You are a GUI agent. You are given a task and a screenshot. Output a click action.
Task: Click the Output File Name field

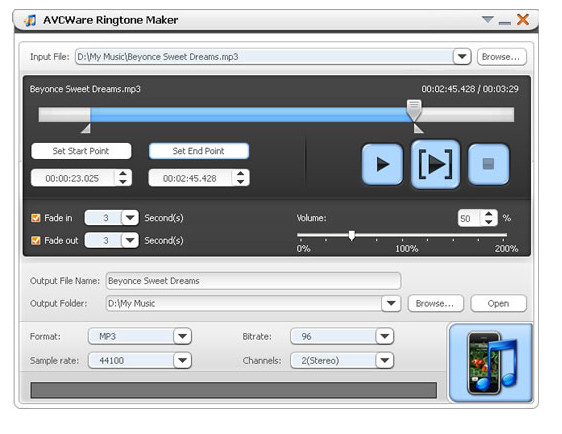click(x=253, y=281)
